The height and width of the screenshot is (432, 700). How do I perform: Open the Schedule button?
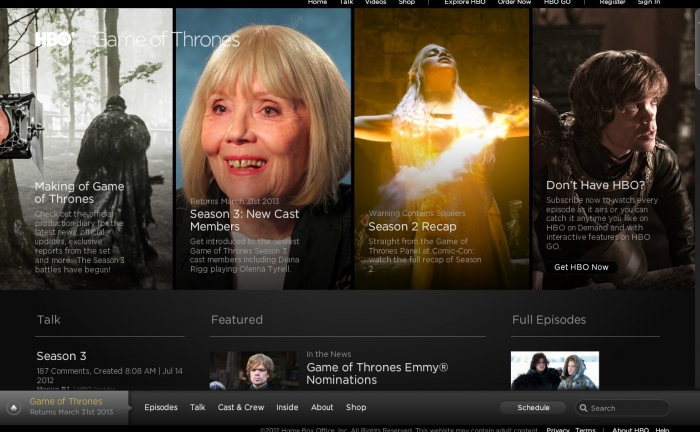(533, 407)
